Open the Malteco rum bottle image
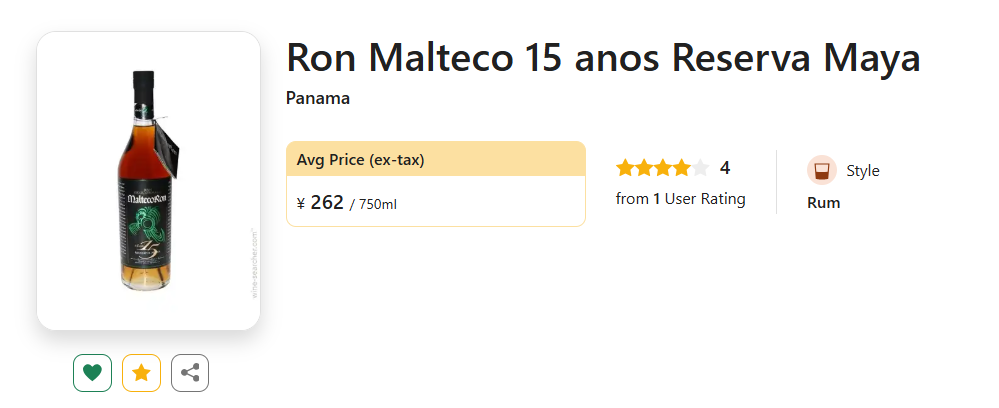The height and width of the screenshot is (408, 999). click(148, 180)
